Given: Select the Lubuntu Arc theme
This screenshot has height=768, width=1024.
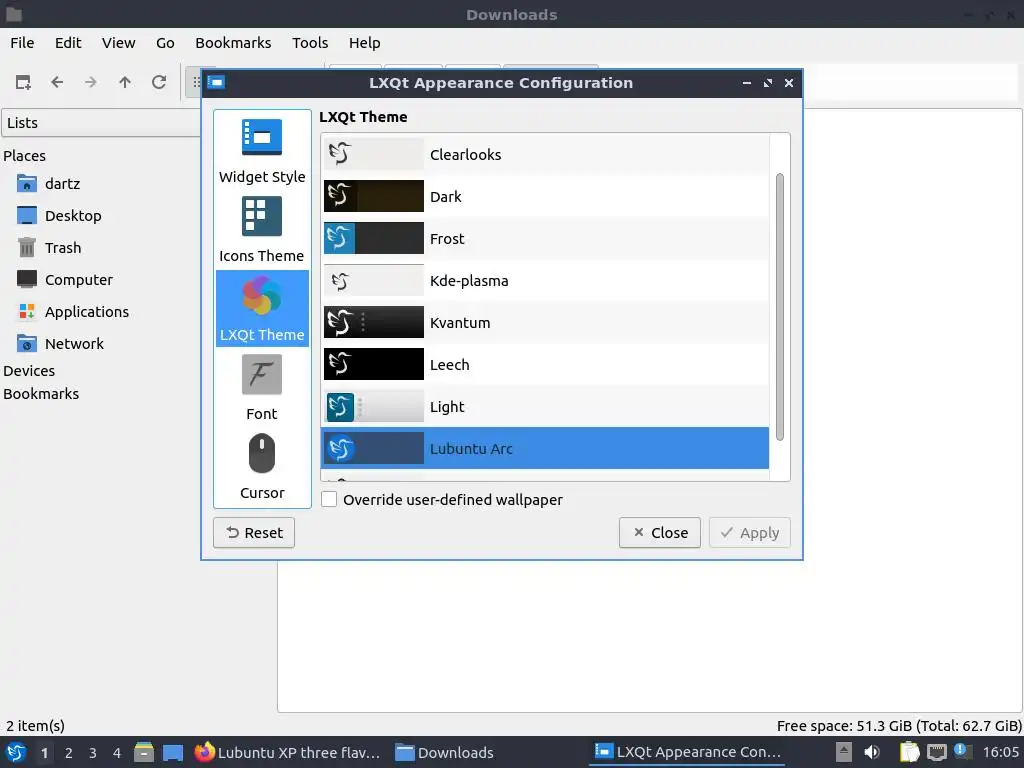Looking at the screenshot, I should click(545, 449).
